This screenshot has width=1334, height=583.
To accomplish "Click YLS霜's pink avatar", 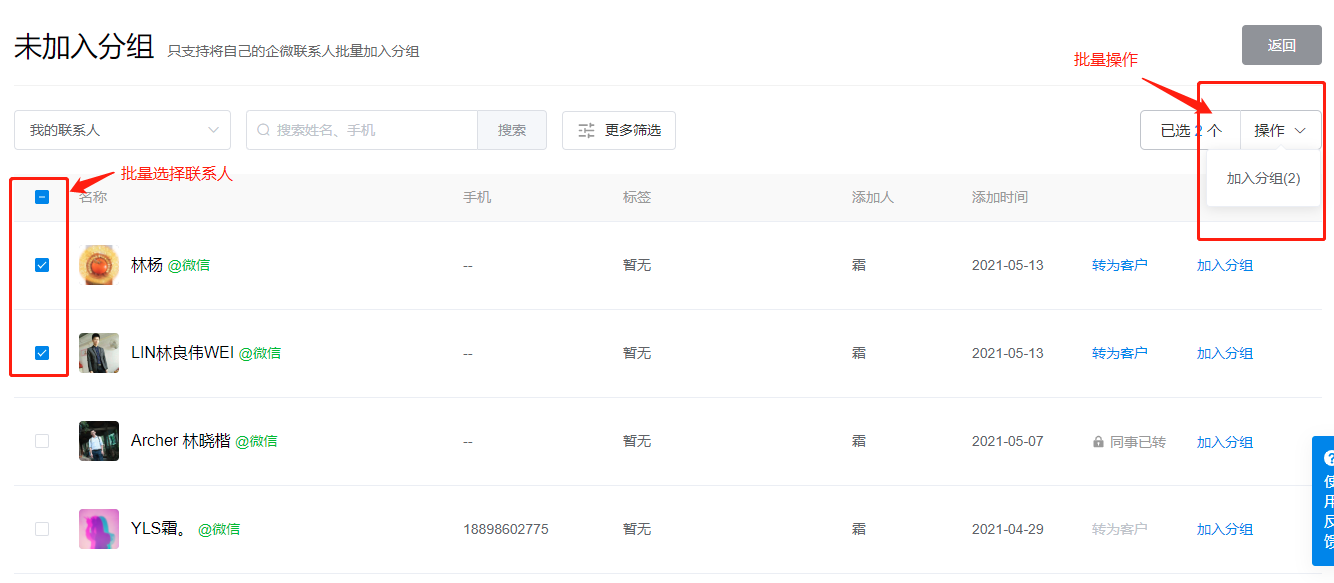I will 99,529.
